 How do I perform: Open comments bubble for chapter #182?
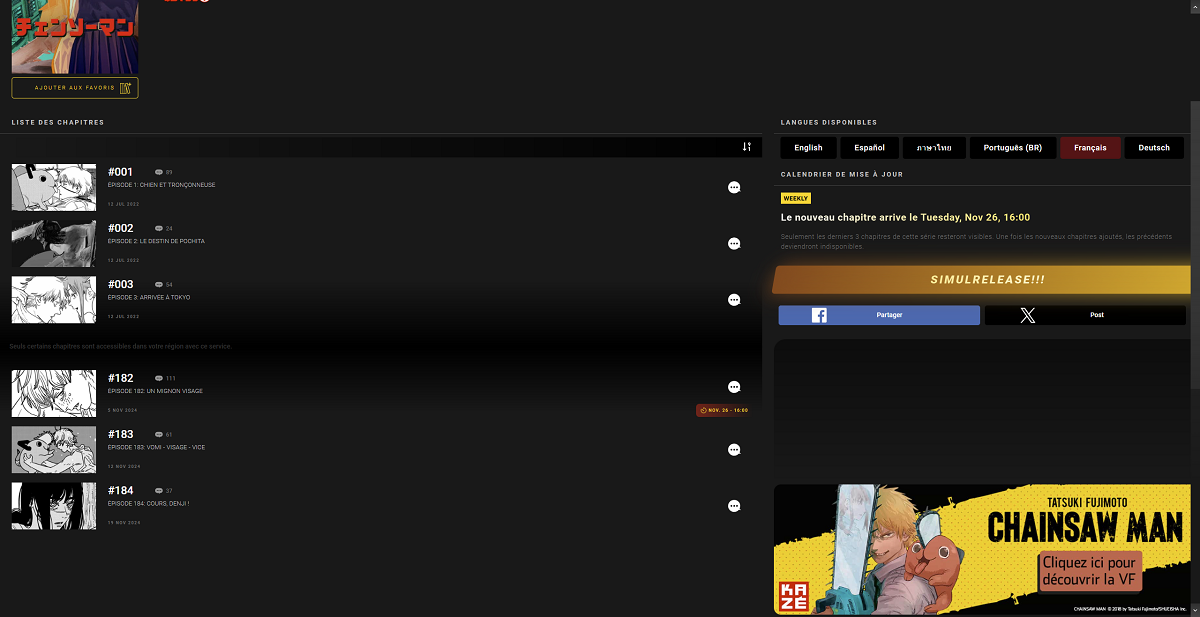(734, 387)
